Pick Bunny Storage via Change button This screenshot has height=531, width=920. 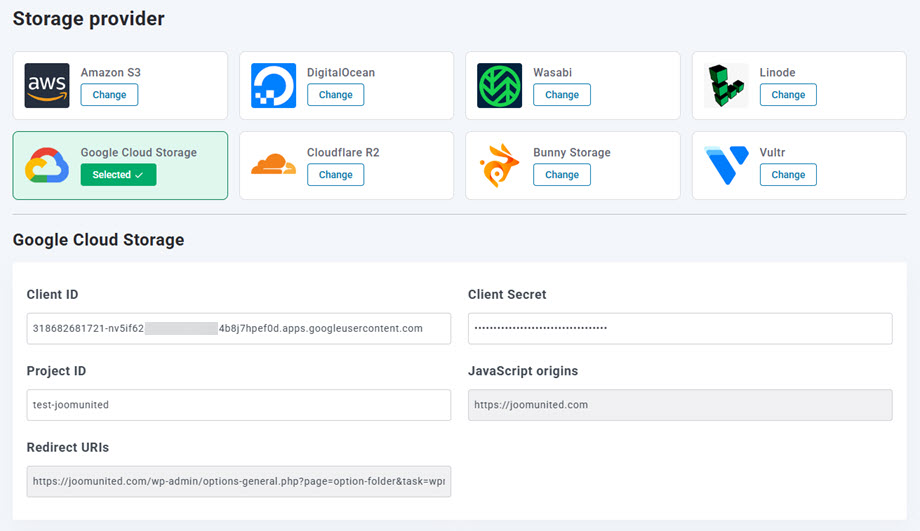561,175
